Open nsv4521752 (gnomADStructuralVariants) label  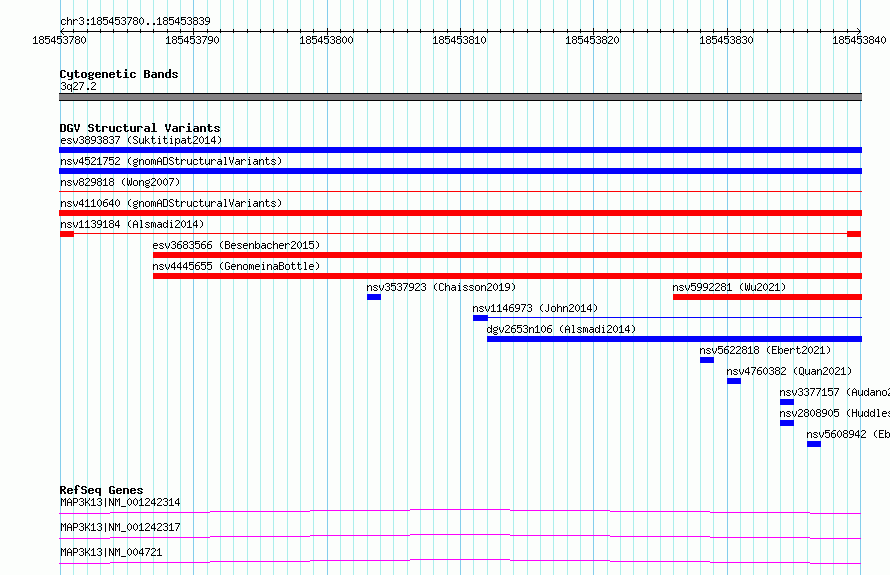(x=171, y=161)
